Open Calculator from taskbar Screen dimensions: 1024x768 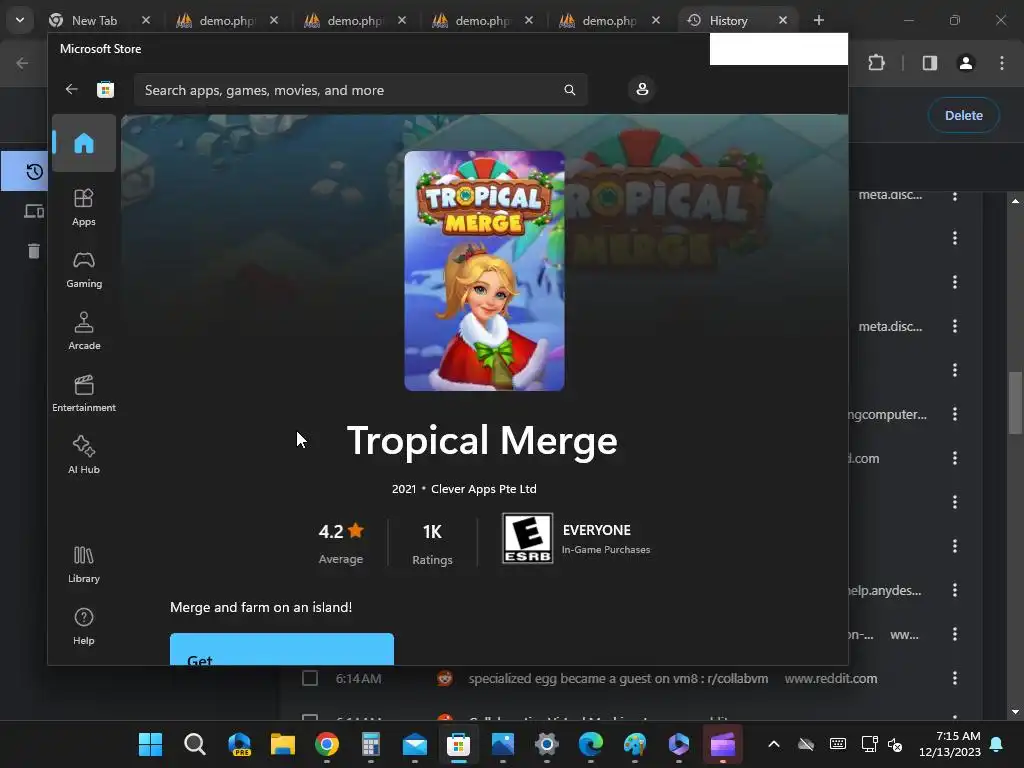pyautogui.click(x=370, y=744)
